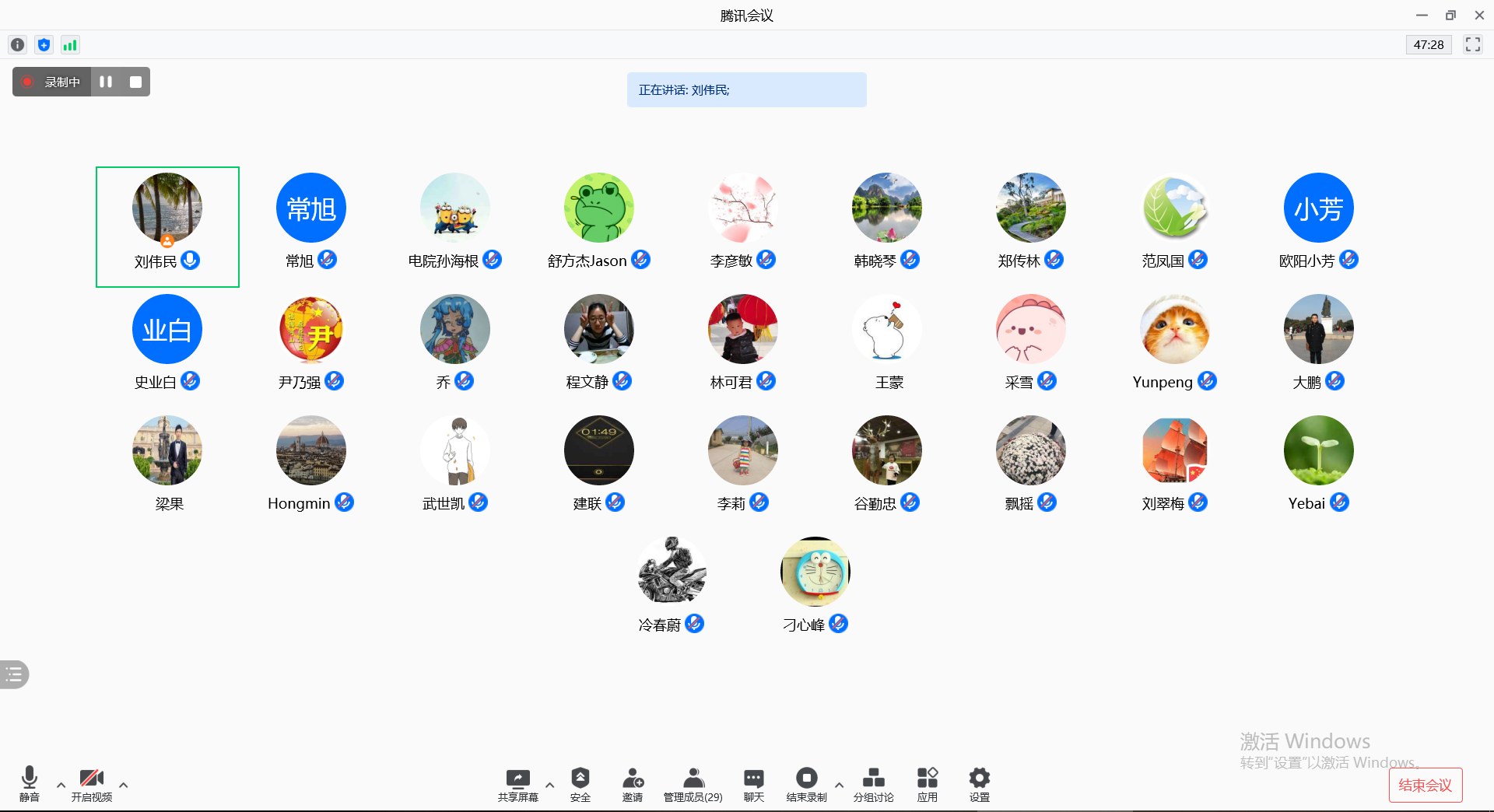1494x812 pixels.
Task: Open breakout rooms discussion
Action: (x=873, y=784)
